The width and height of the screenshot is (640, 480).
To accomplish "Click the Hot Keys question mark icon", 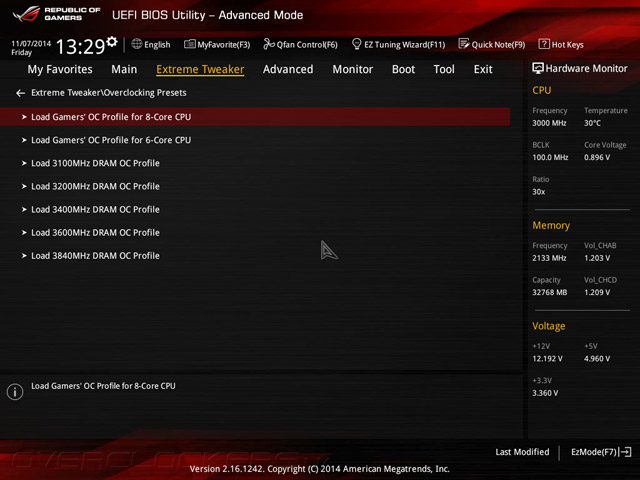I will coord(544,44).
